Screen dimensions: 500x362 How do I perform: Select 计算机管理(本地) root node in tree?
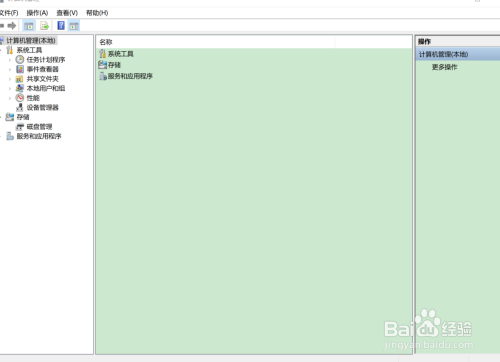pyautogui.click(x=31, y=41)
